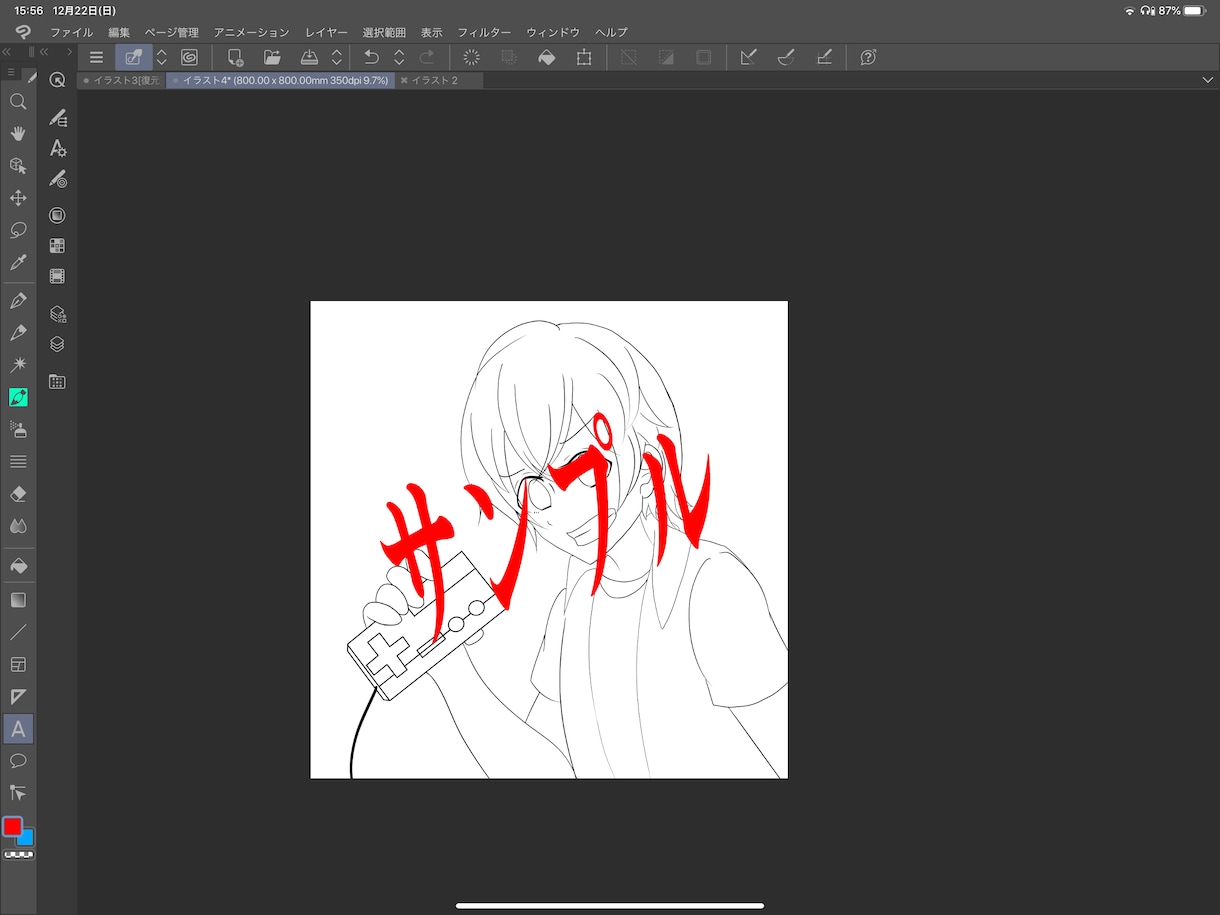Viewport: 1220px width, 915px height.
Task: Undo the last action
Action: [372, 57]
